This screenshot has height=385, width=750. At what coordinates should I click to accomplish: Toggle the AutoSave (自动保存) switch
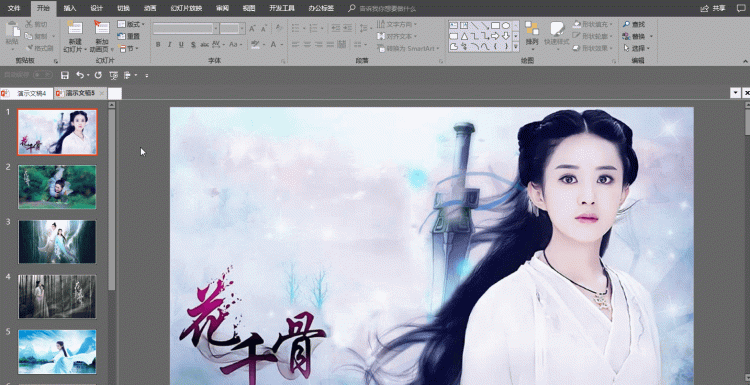coord(43,75)
